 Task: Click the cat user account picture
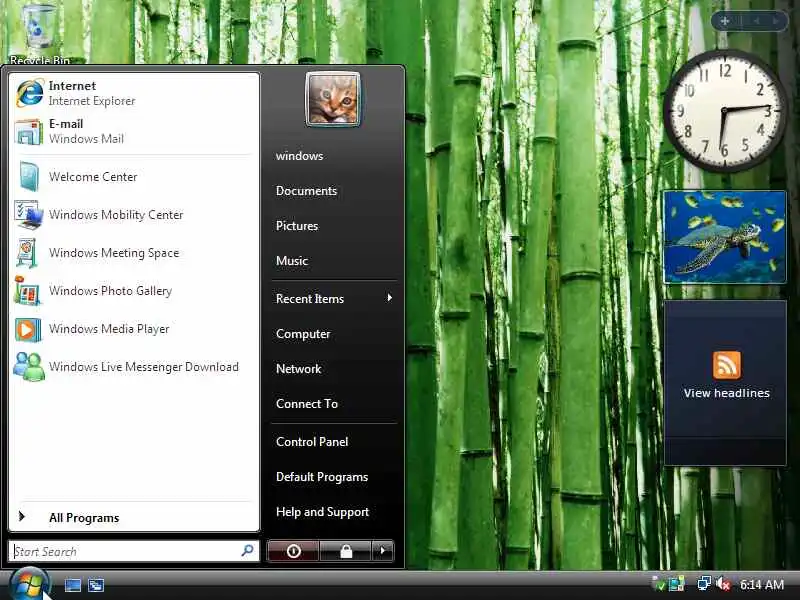[333, 99]
